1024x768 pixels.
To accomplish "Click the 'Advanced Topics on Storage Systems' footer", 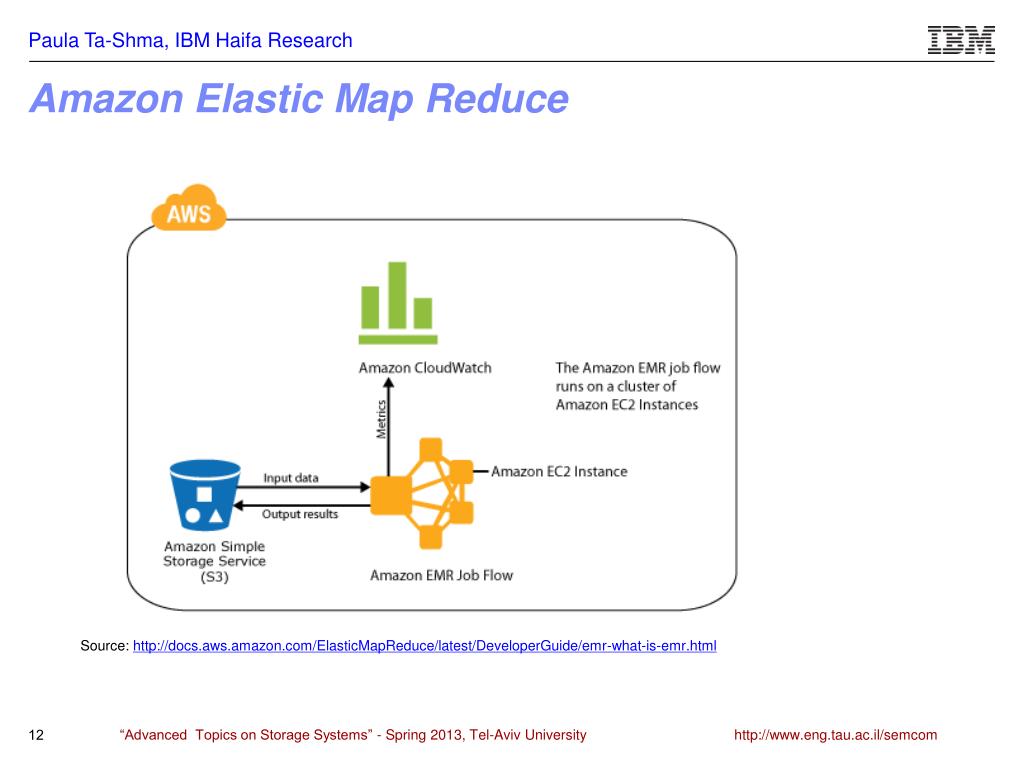I will 353,735.
